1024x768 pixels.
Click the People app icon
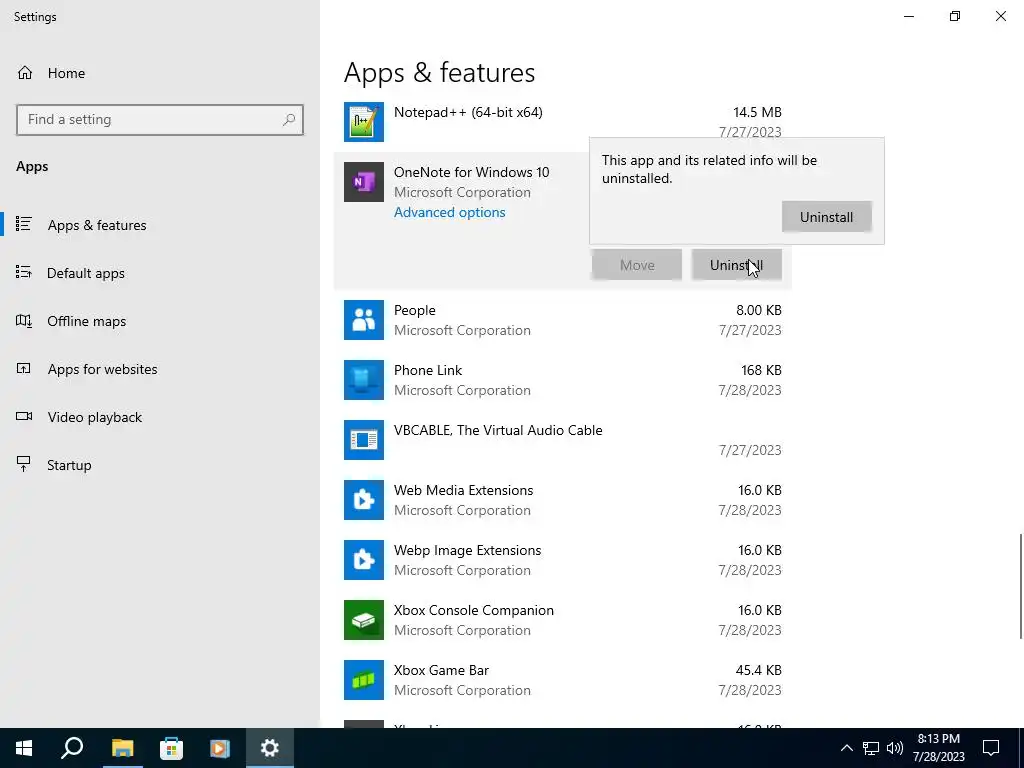coord(364,320)
